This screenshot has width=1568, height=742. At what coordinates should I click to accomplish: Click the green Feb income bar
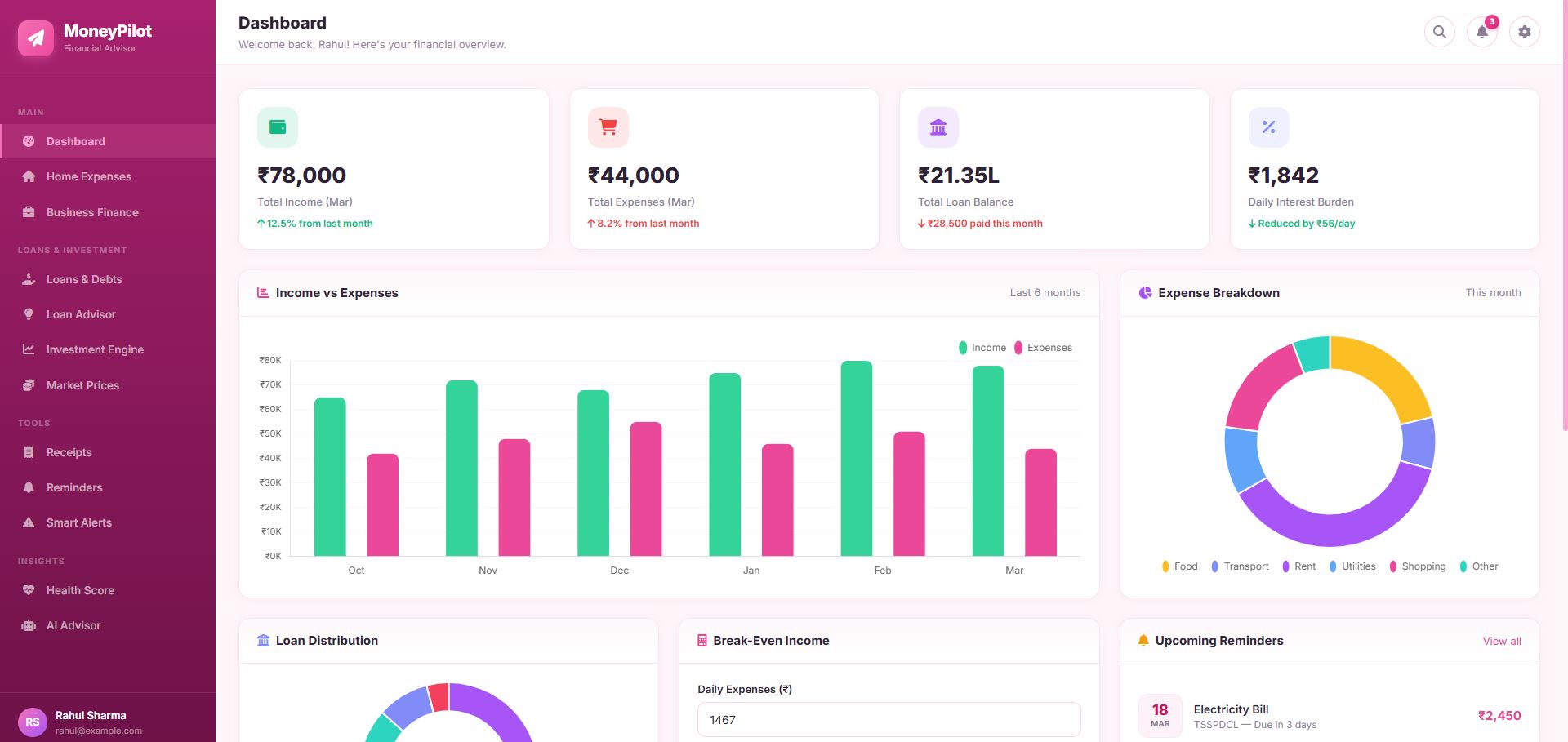[857, 458]
